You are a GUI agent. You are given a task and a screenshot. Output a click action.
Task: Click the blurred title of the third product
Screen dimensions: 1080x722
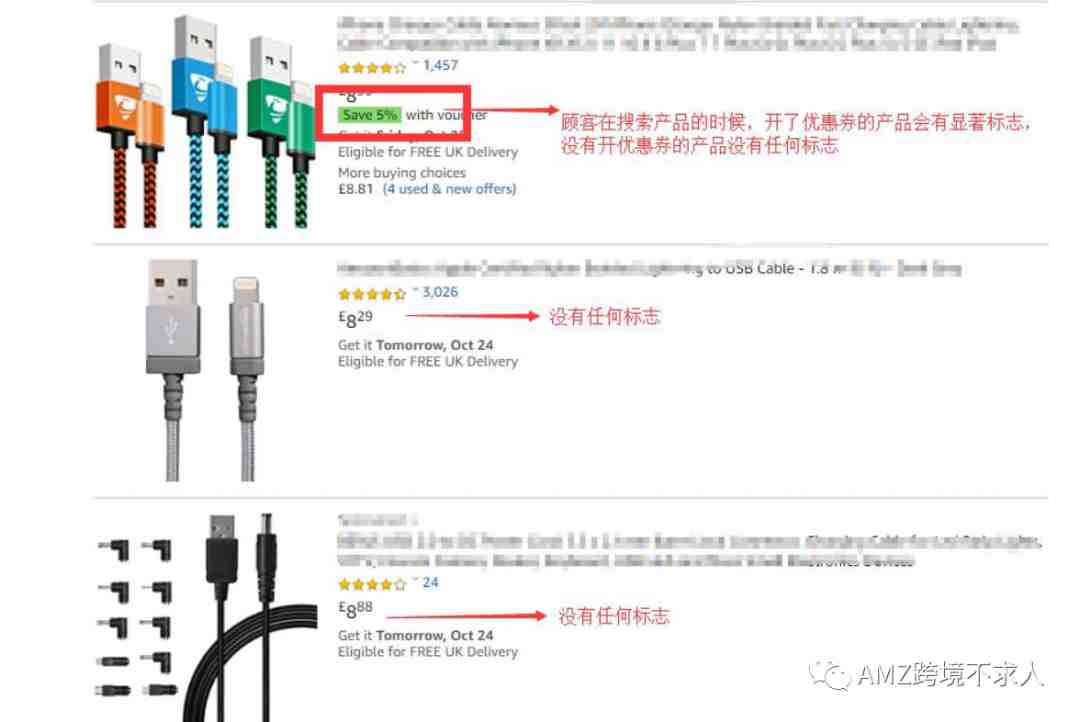coord(689,550)
